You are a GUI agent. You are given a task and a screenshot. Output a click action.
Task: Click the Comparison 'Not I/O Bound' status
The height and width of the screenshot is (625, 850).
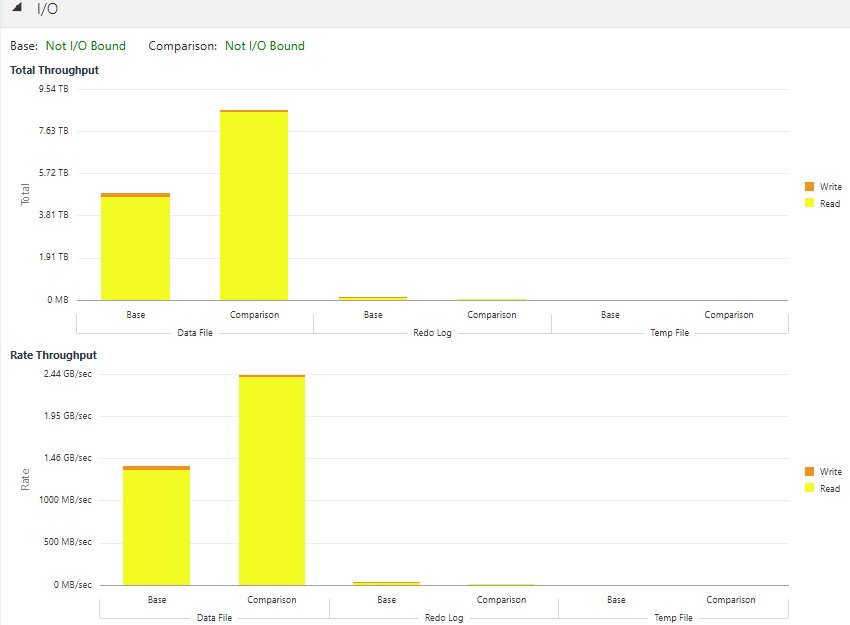[265, 46]
